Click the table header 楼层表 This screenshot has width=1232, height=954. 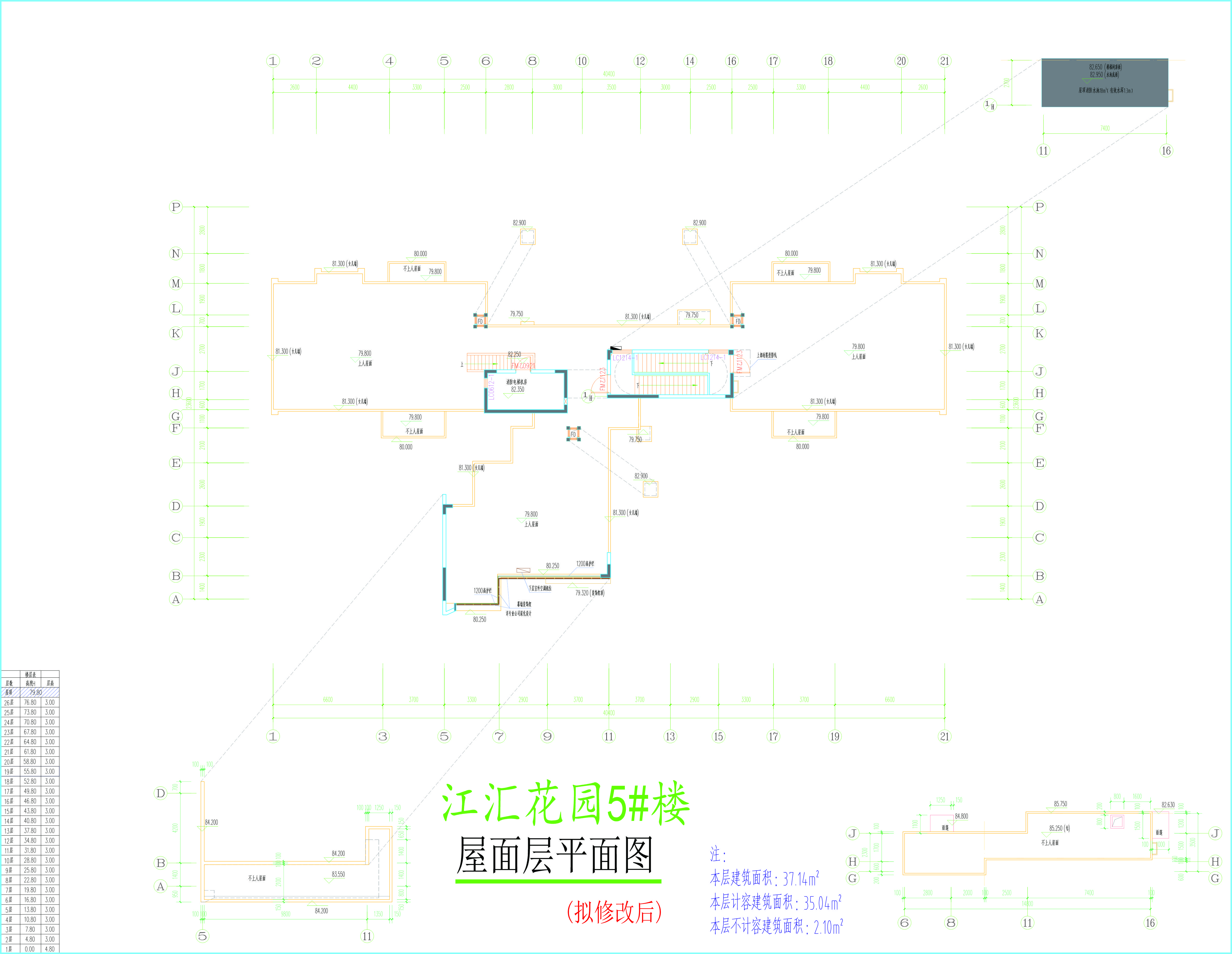click(31, 675)
